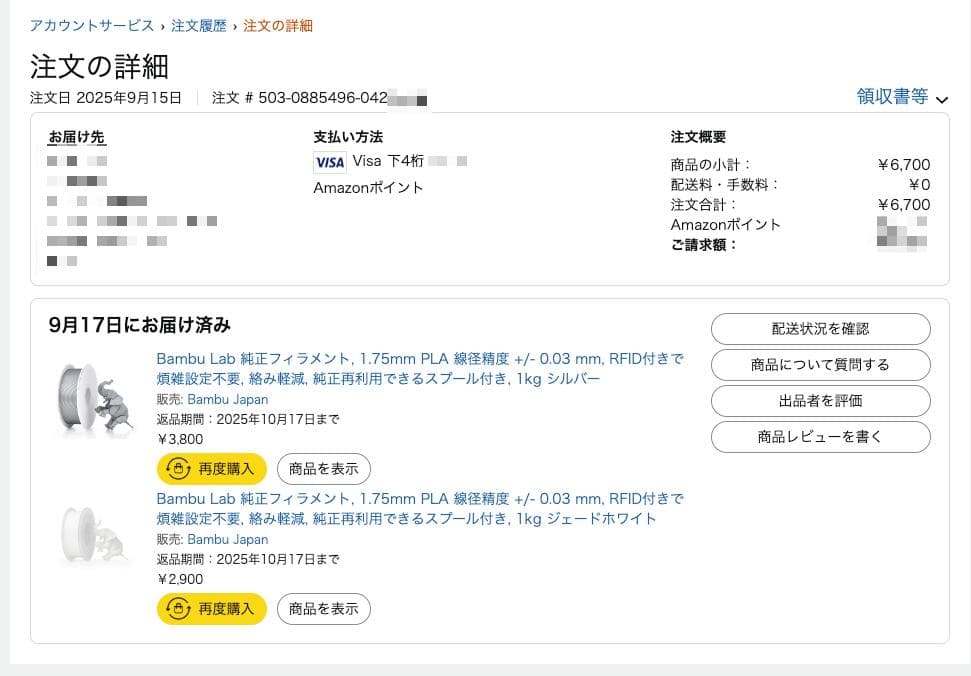Click Bambu Japan seller link for white item
This screenshot has height=676, width=971.
tap(227, 539)
